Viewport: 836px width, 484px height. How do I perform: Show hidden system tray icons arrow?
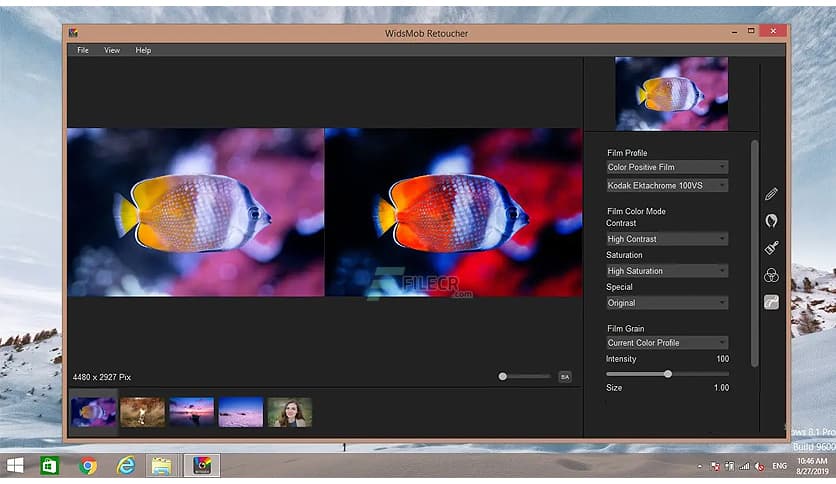[700, 466]
